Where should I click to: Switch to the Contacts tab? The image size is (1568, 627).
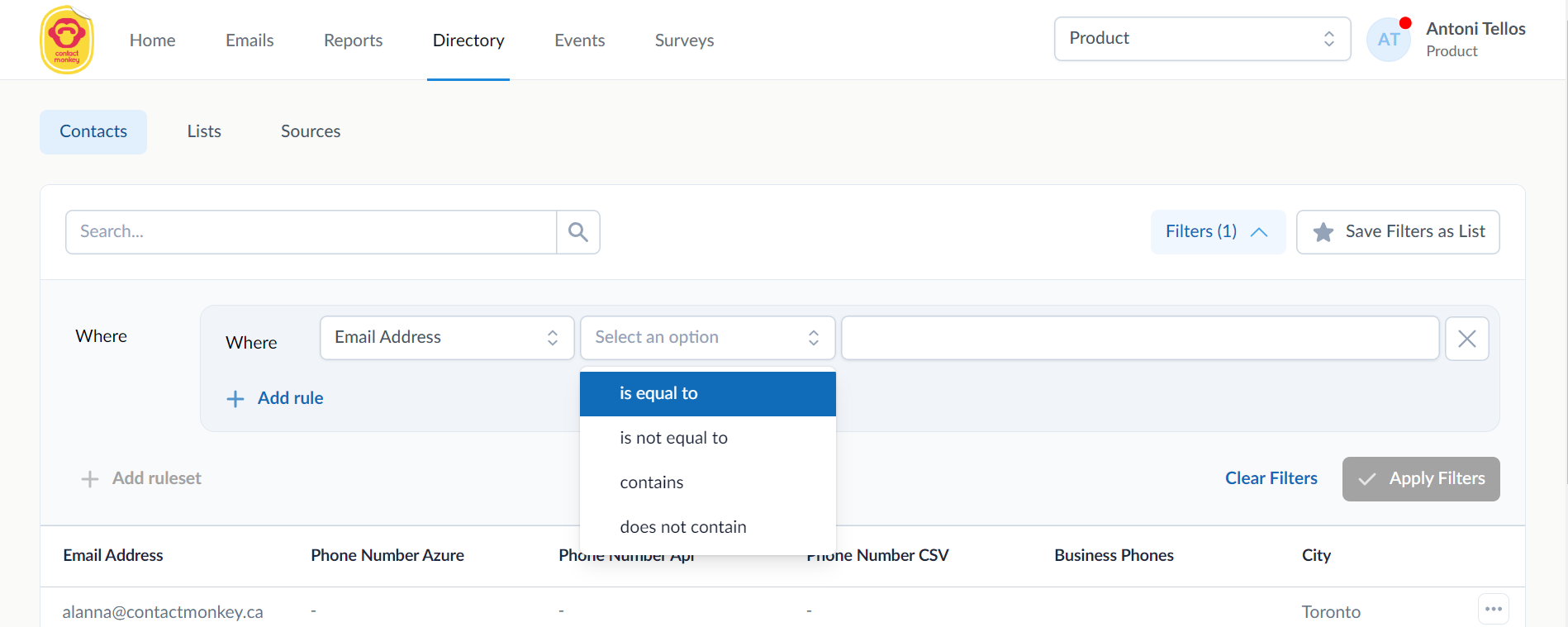coord(93,132)
